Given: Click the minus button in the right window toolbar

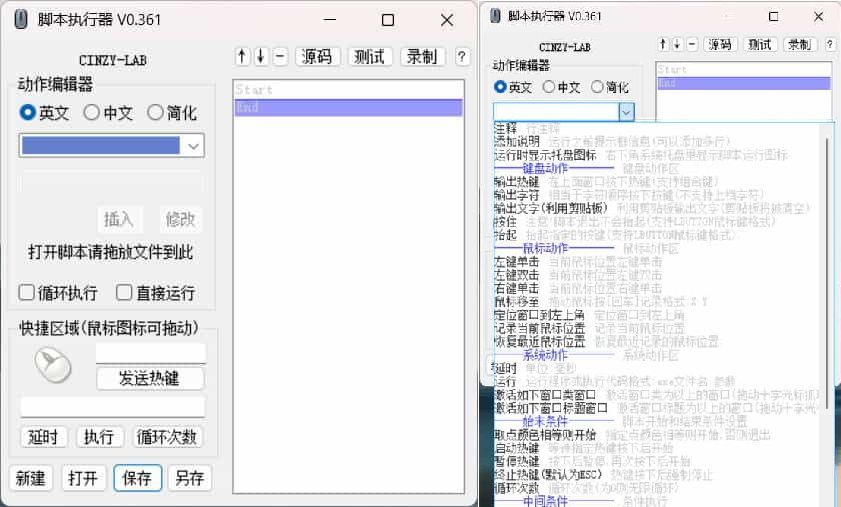Looking at the screenshot, I should pos(692,45).
